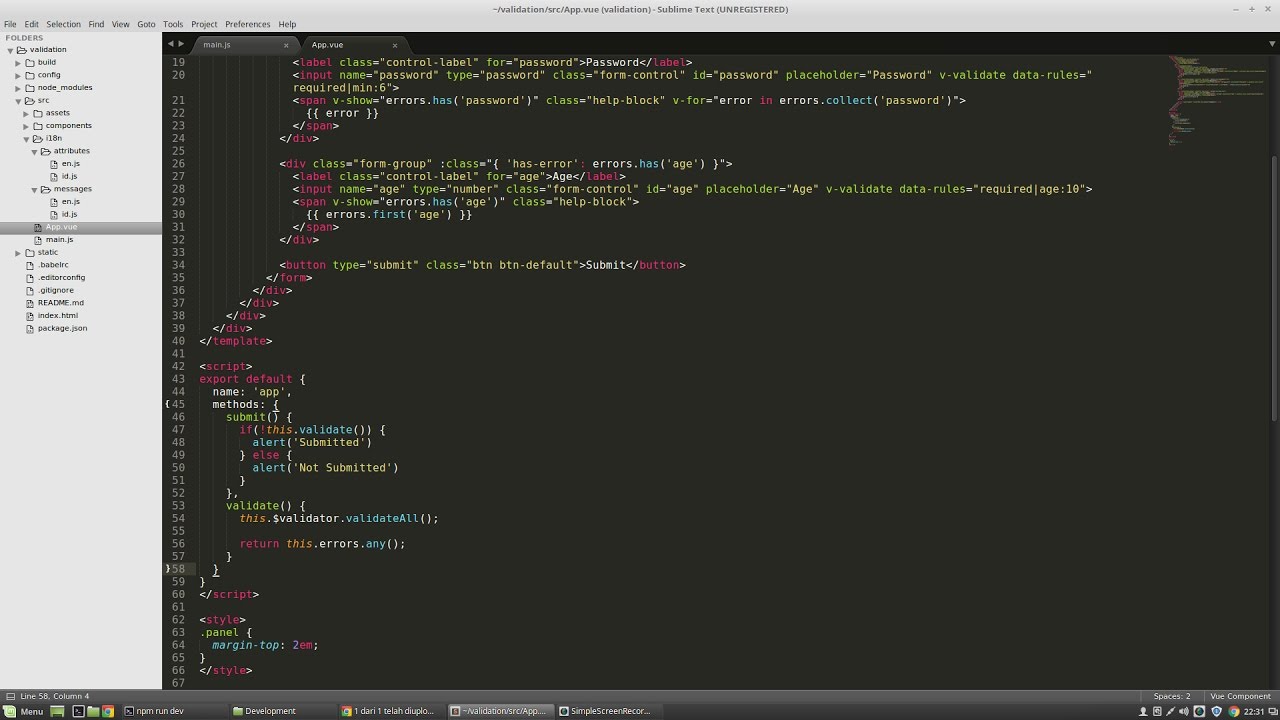This screenshot has width=1280, height=720.
Task: Collapse the messages folder arrow
Action: [x=34, y=189]
